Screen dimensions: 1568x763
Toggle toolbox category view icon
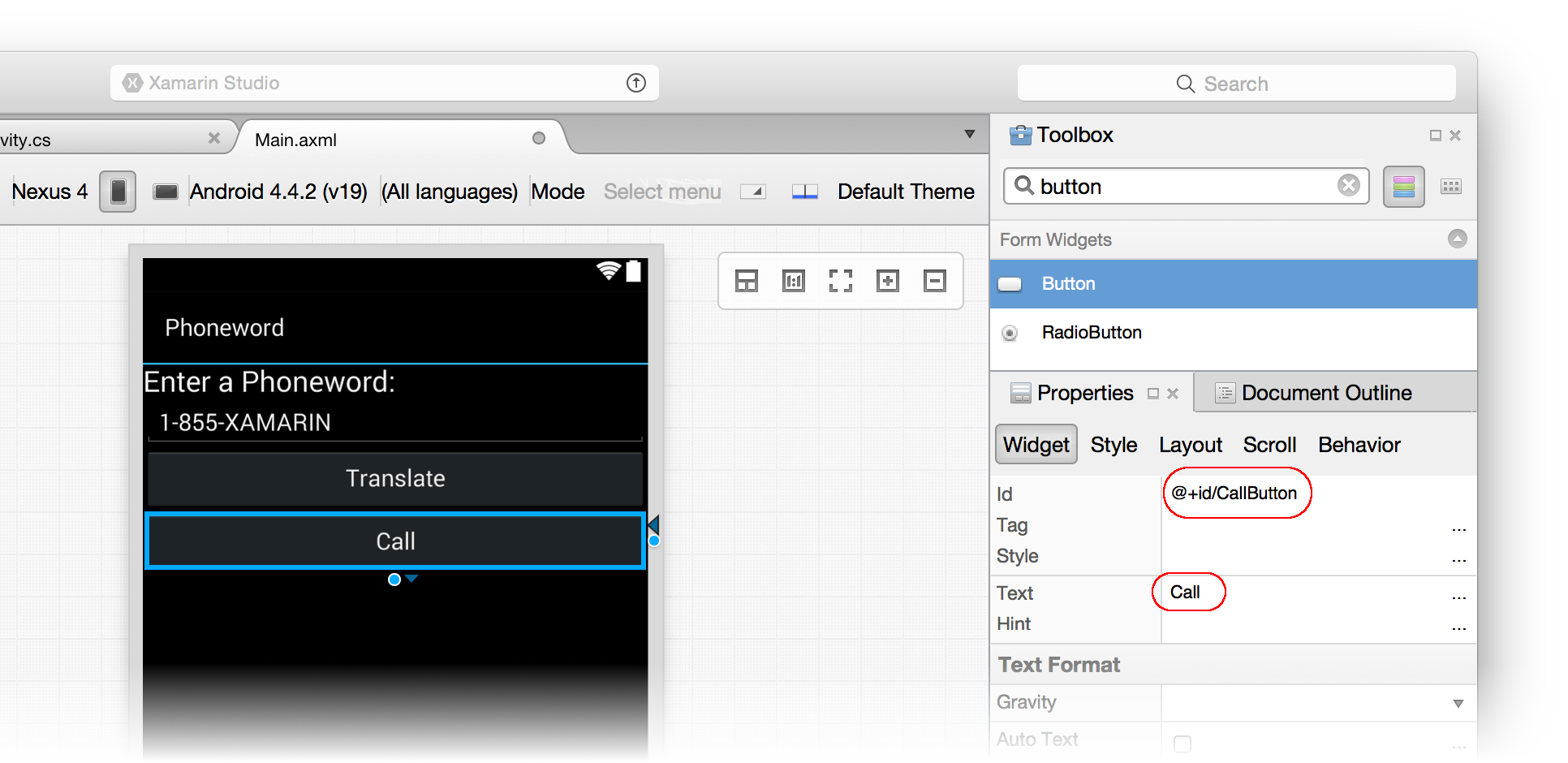(x=1404, y=187)
